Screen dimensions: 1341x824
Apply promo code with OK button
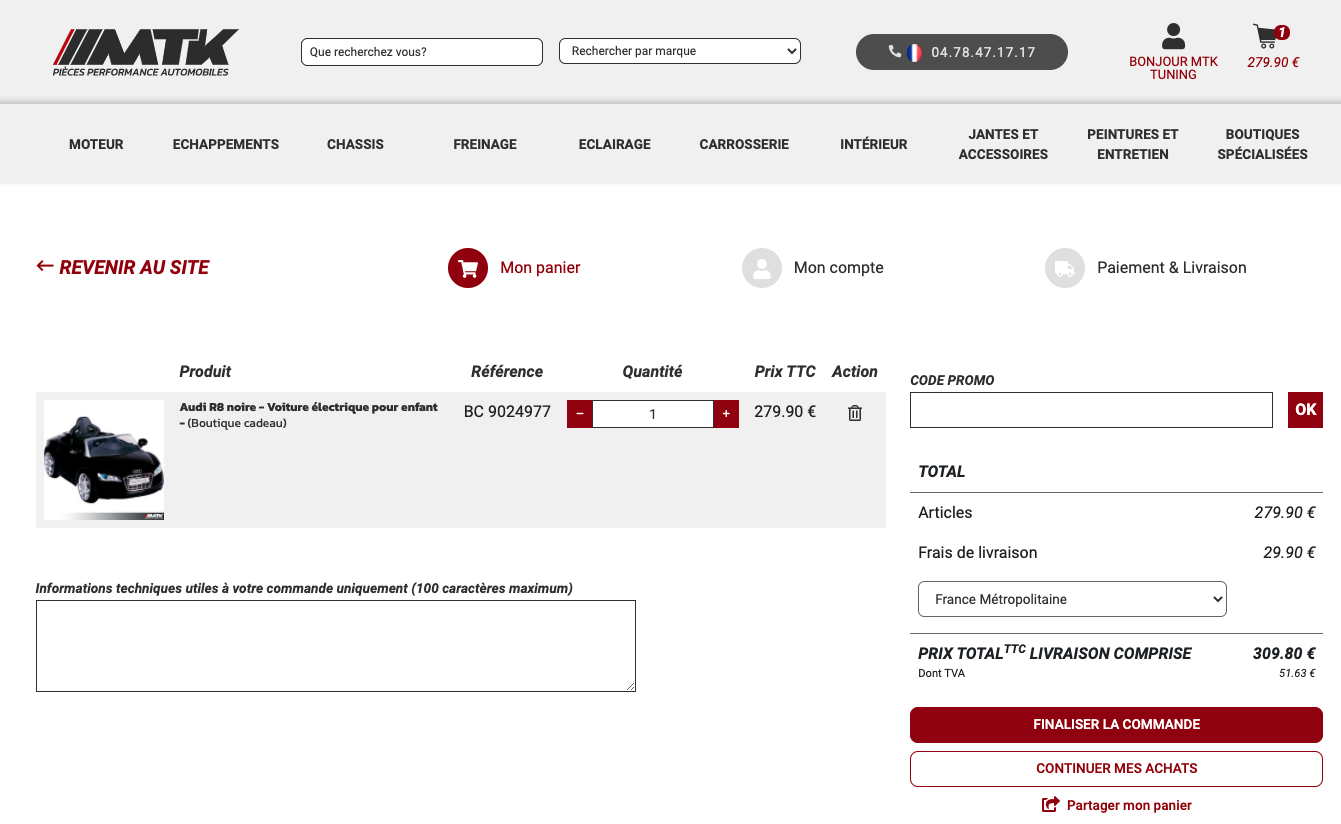(1306, 410)
